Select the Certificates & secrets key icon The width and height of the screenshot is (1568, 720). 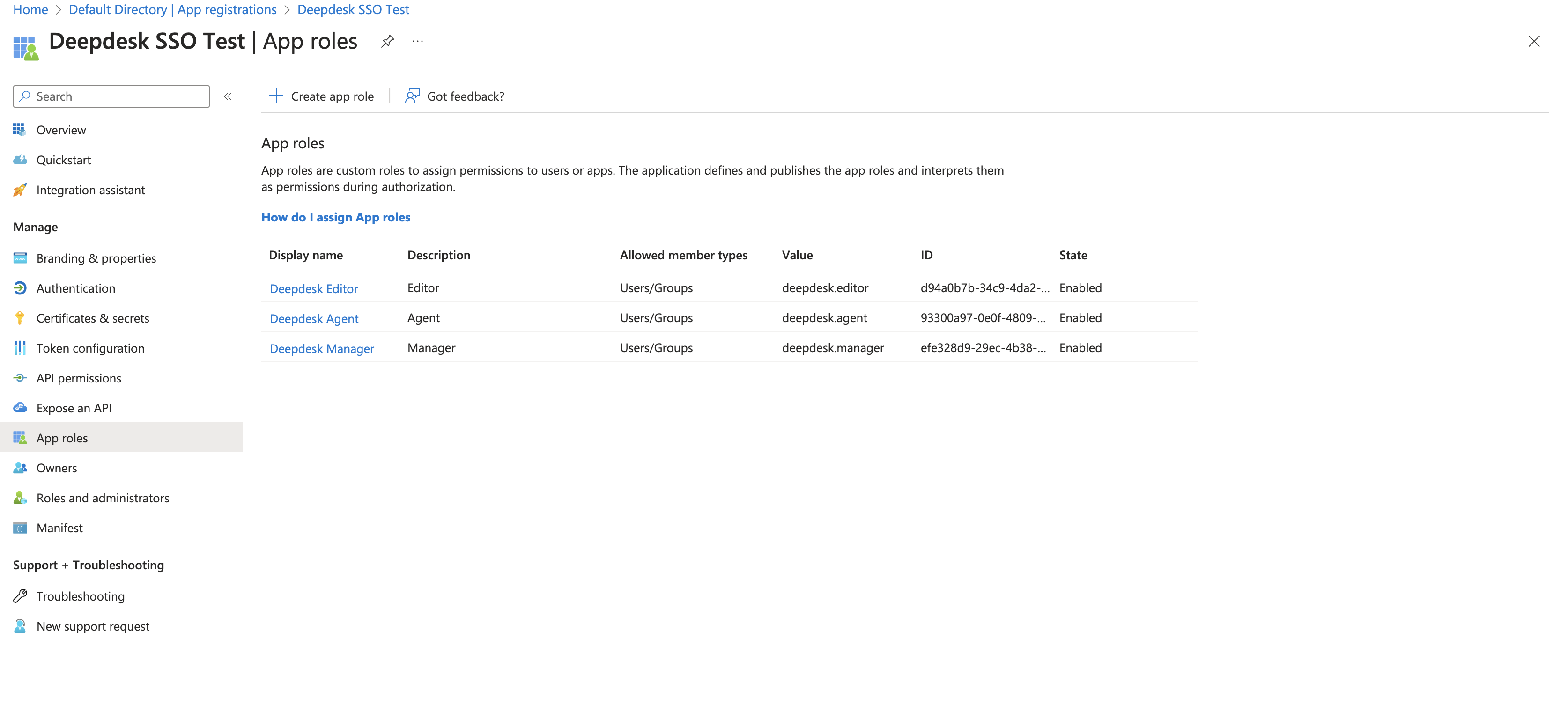(20, 318)
